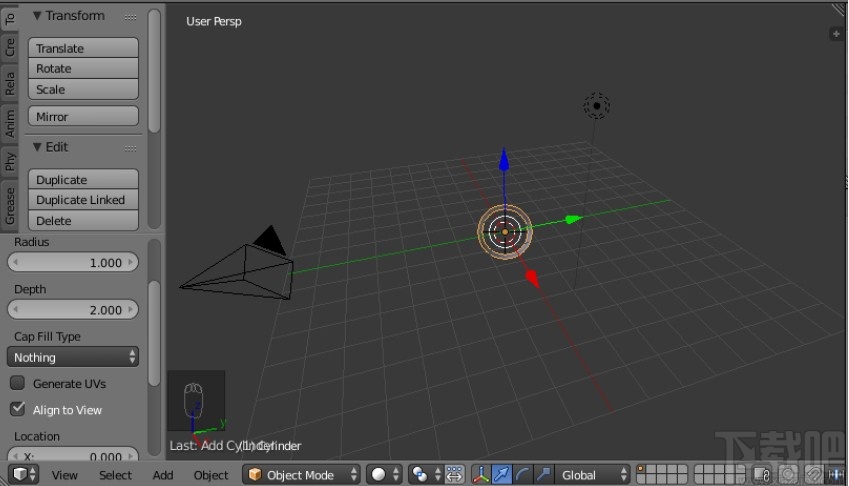Image resolution: width=849 pixels, height=486 pixels.
Task: Open the Object menu
Action: tap(211, 475)
